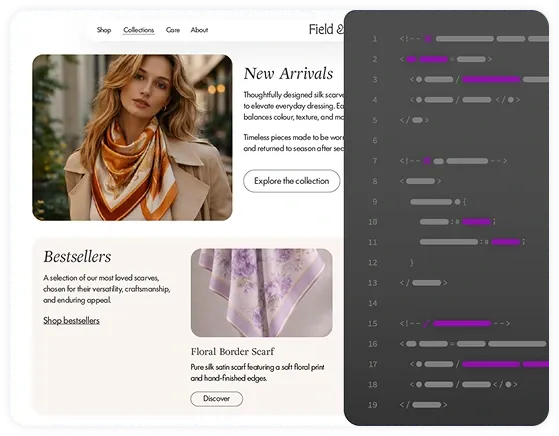Click the 'A selection of our most loved scarves' text
The image size is (559, 436).
(x=106, y=289)
